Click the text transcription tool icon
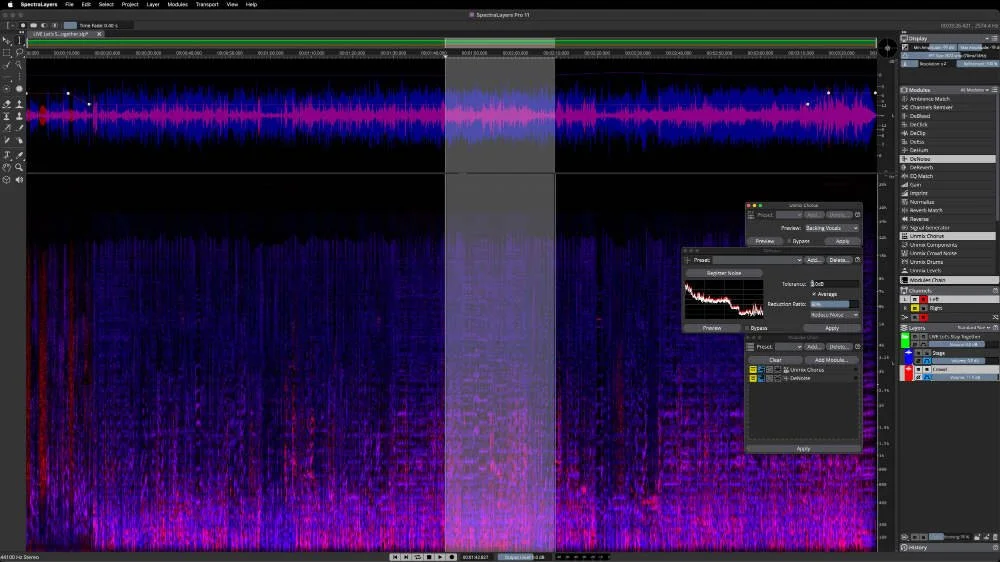 tap(6, 155)
